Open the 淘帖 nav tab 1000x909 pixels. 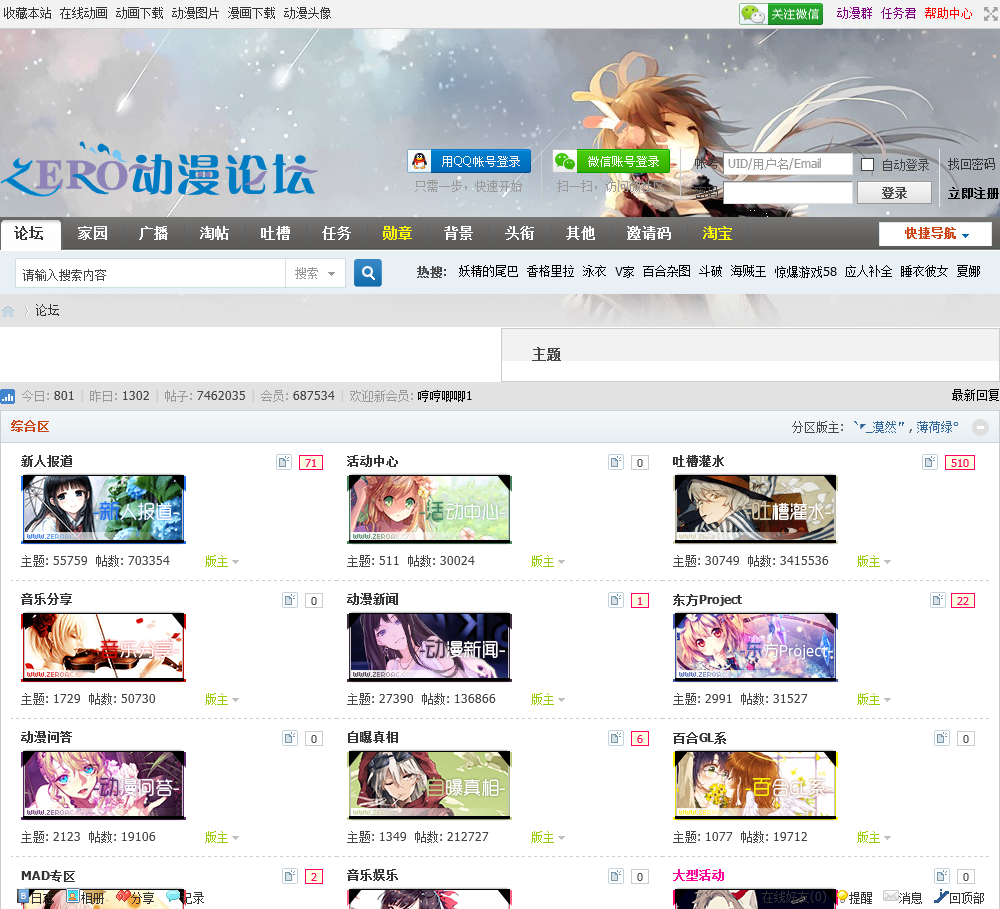(214, 233)
